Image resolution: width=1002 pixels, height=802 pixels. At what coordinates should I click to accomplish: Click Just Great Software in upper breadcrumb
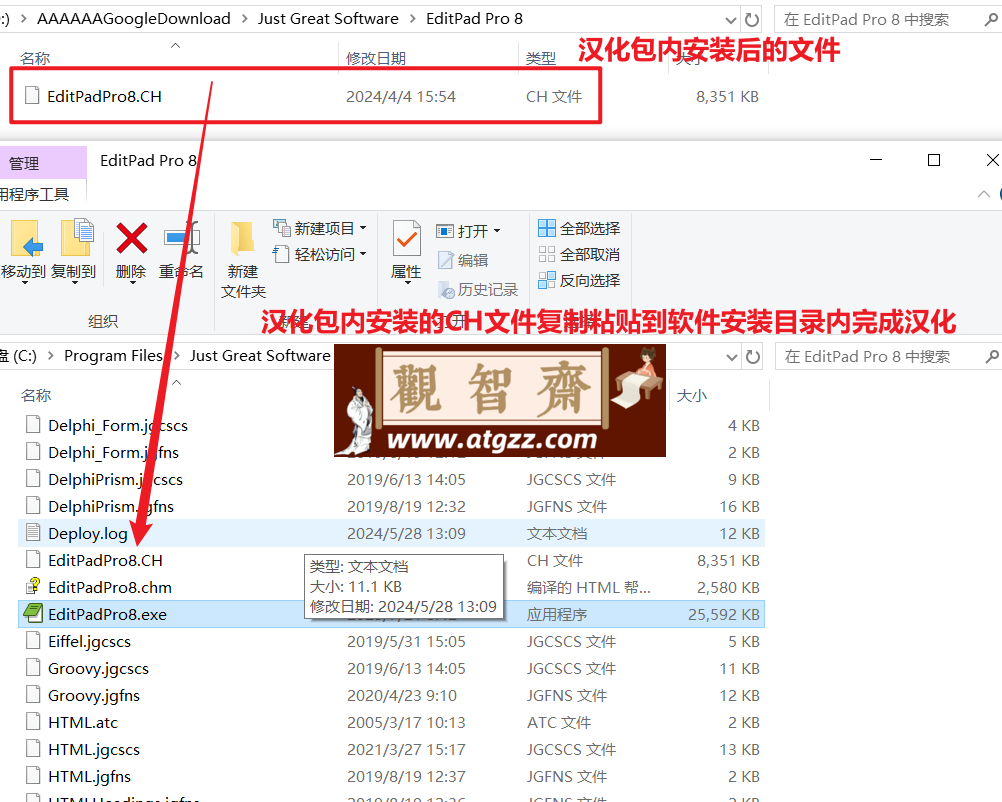point(328,19)
